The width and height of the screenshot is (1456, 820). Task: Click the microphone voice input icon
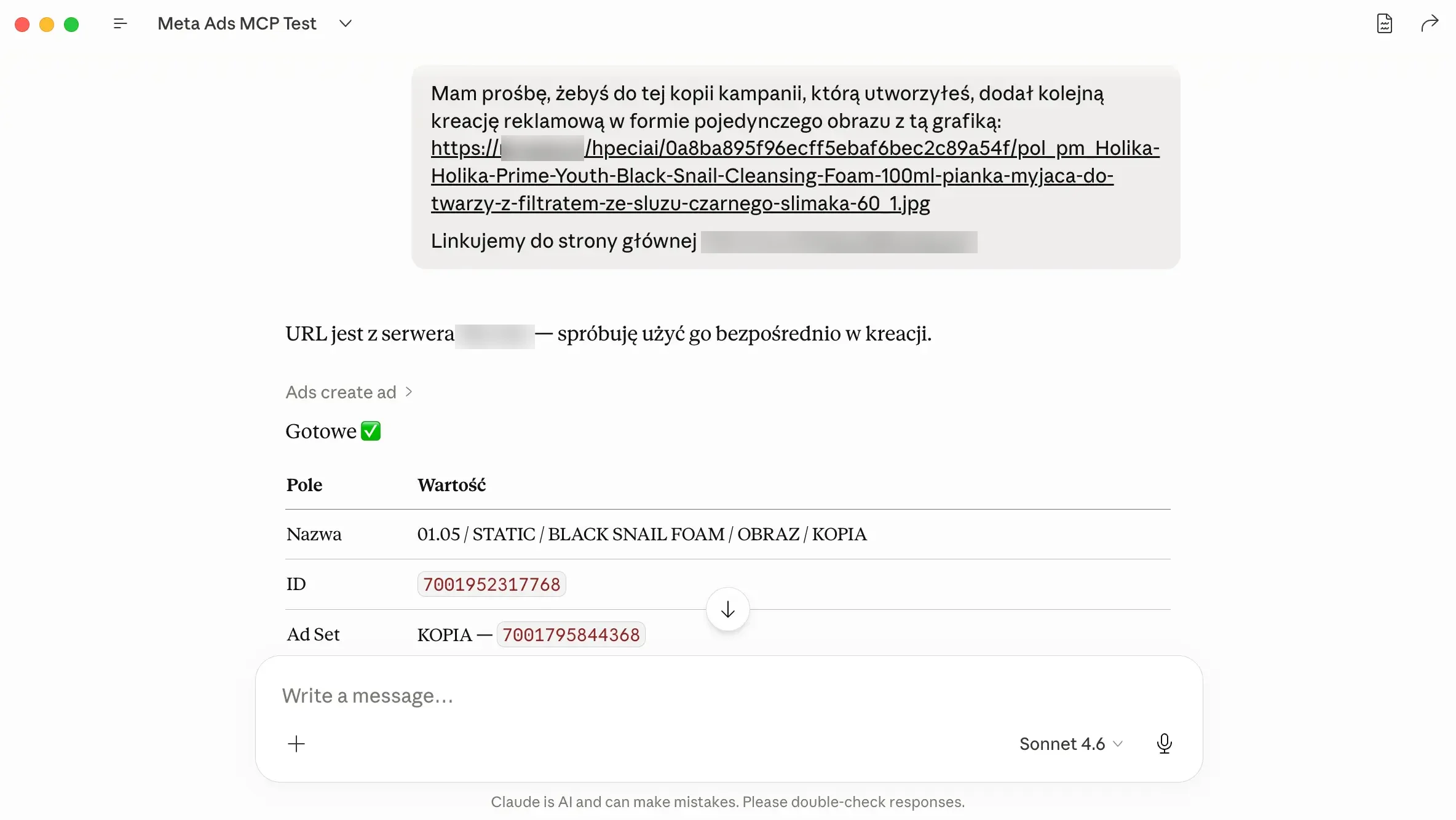1164,744
